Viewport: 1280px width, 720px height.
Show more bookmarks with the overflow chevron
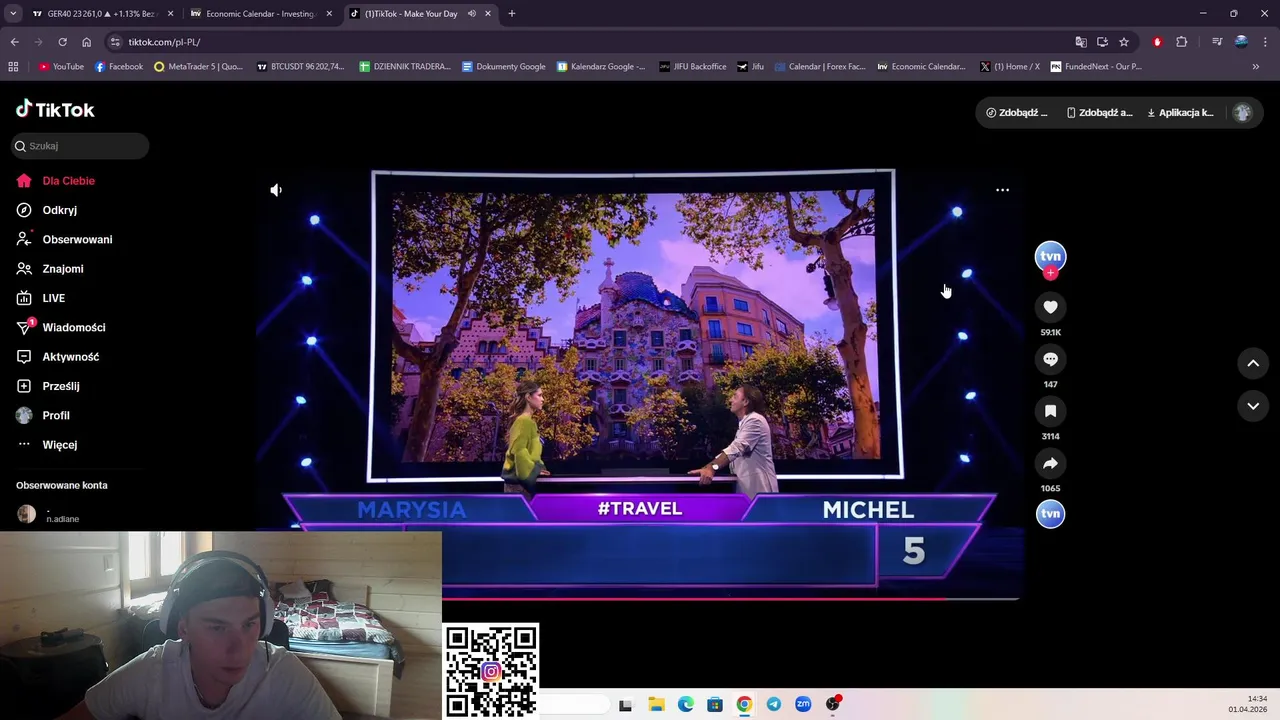(1256, 67)
